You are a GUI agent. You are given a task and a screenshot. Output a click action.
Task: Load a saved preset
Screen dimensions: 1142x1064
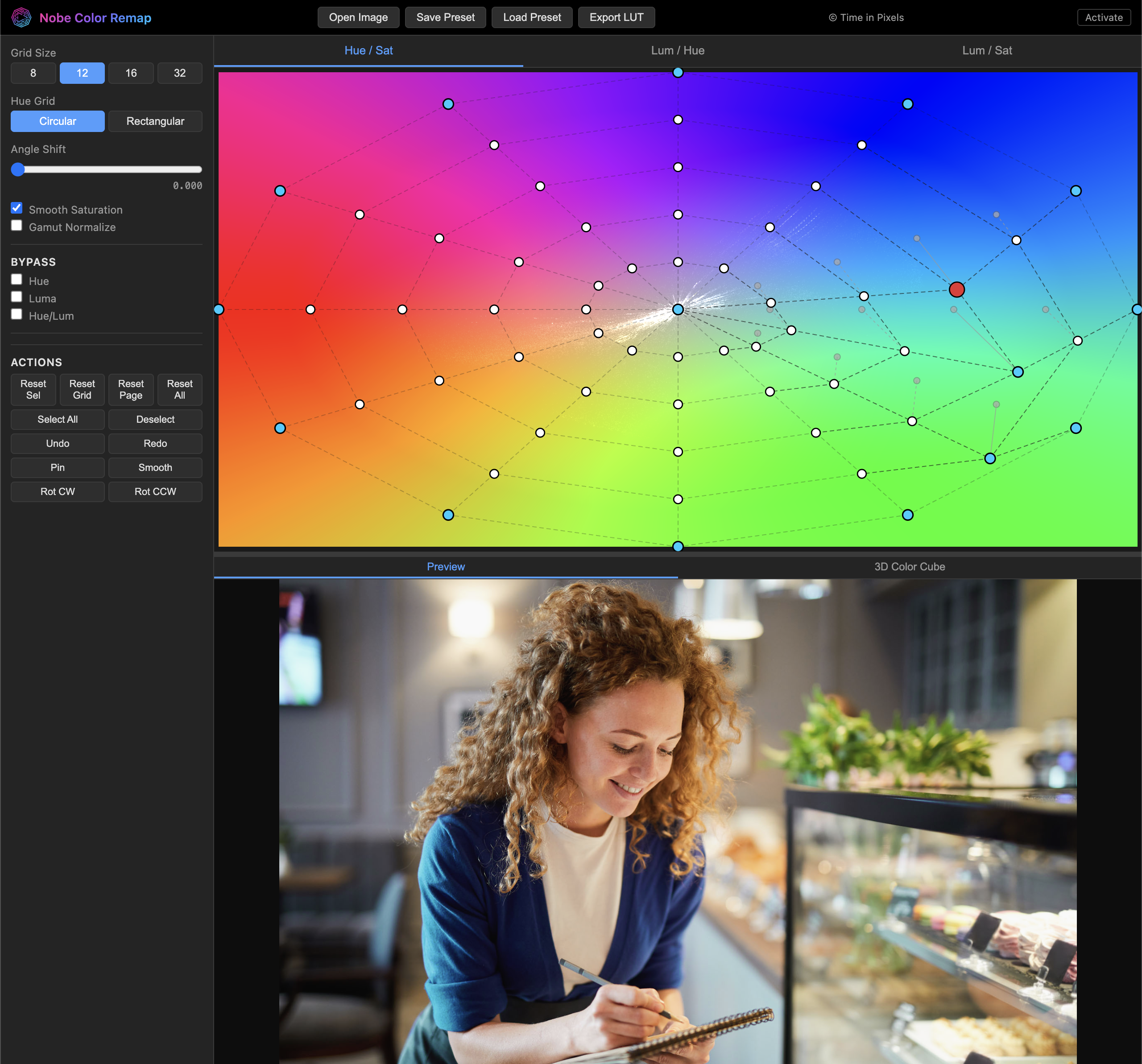(531, 17)
